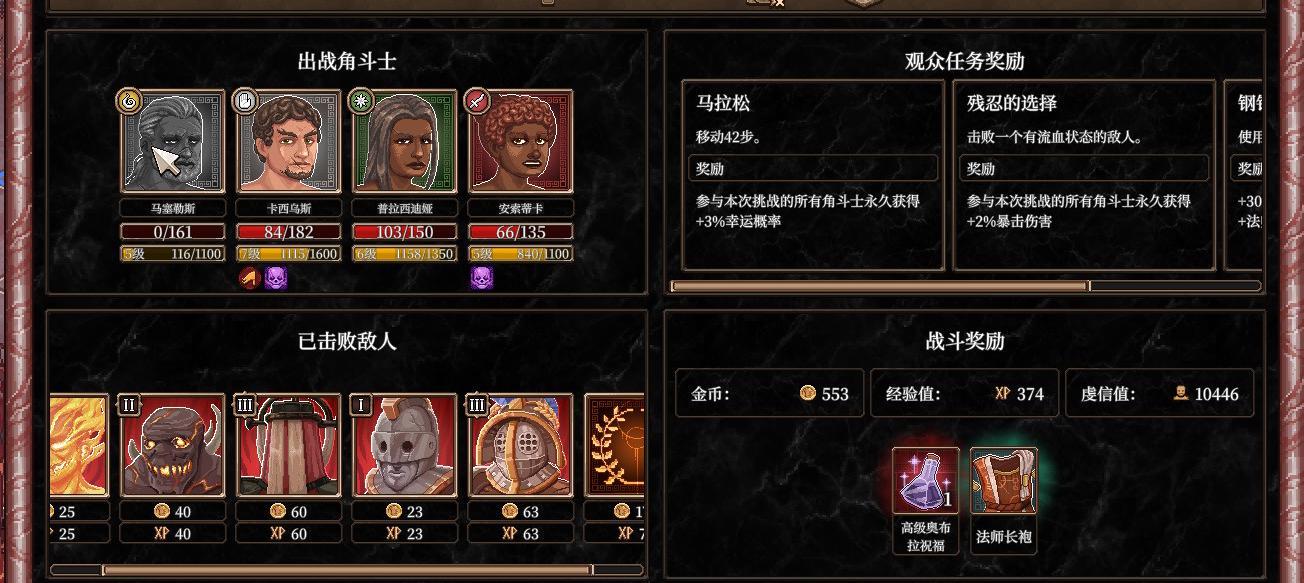The image size is (1304, 583).
Task: Open the 马拉松 audience quest card
Action: (813, 175)
